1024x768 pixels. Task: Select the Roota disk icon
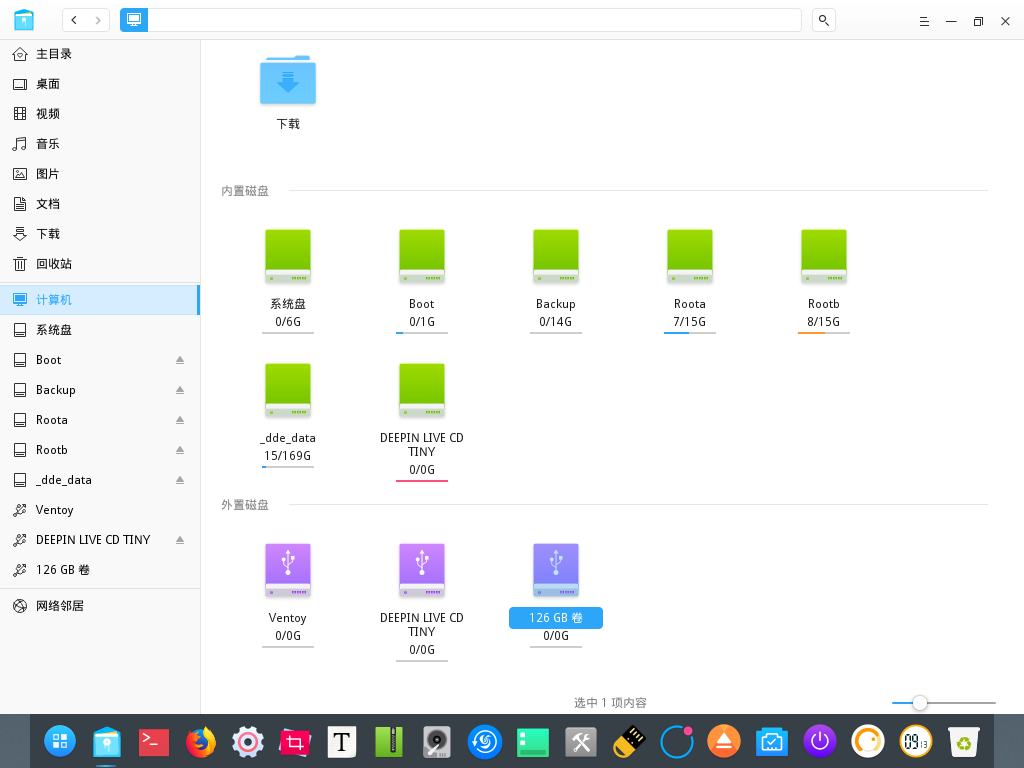pos(690,256)
